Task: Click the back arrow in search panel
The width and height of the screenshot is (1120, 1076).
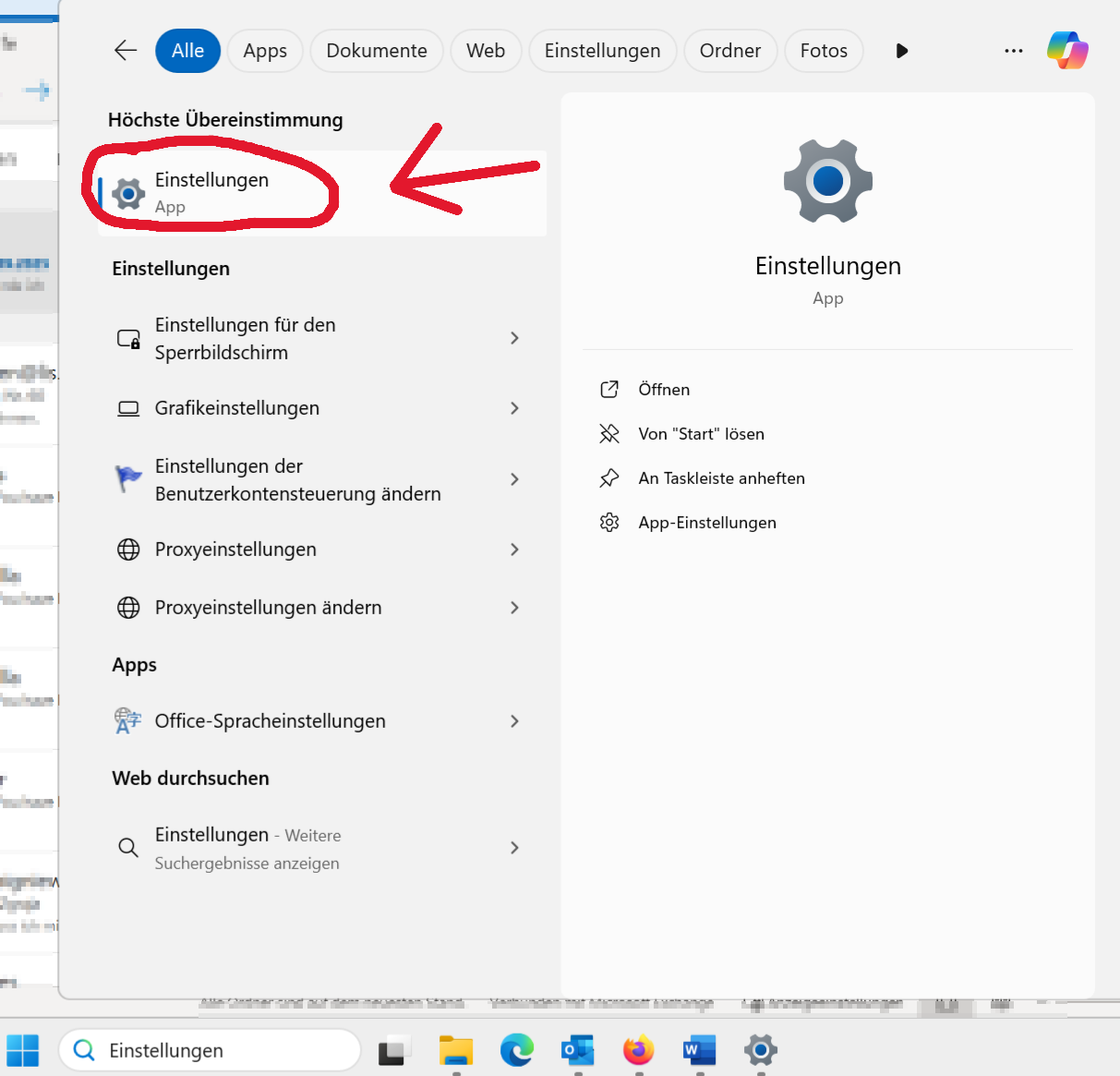Action: (126, 51)
